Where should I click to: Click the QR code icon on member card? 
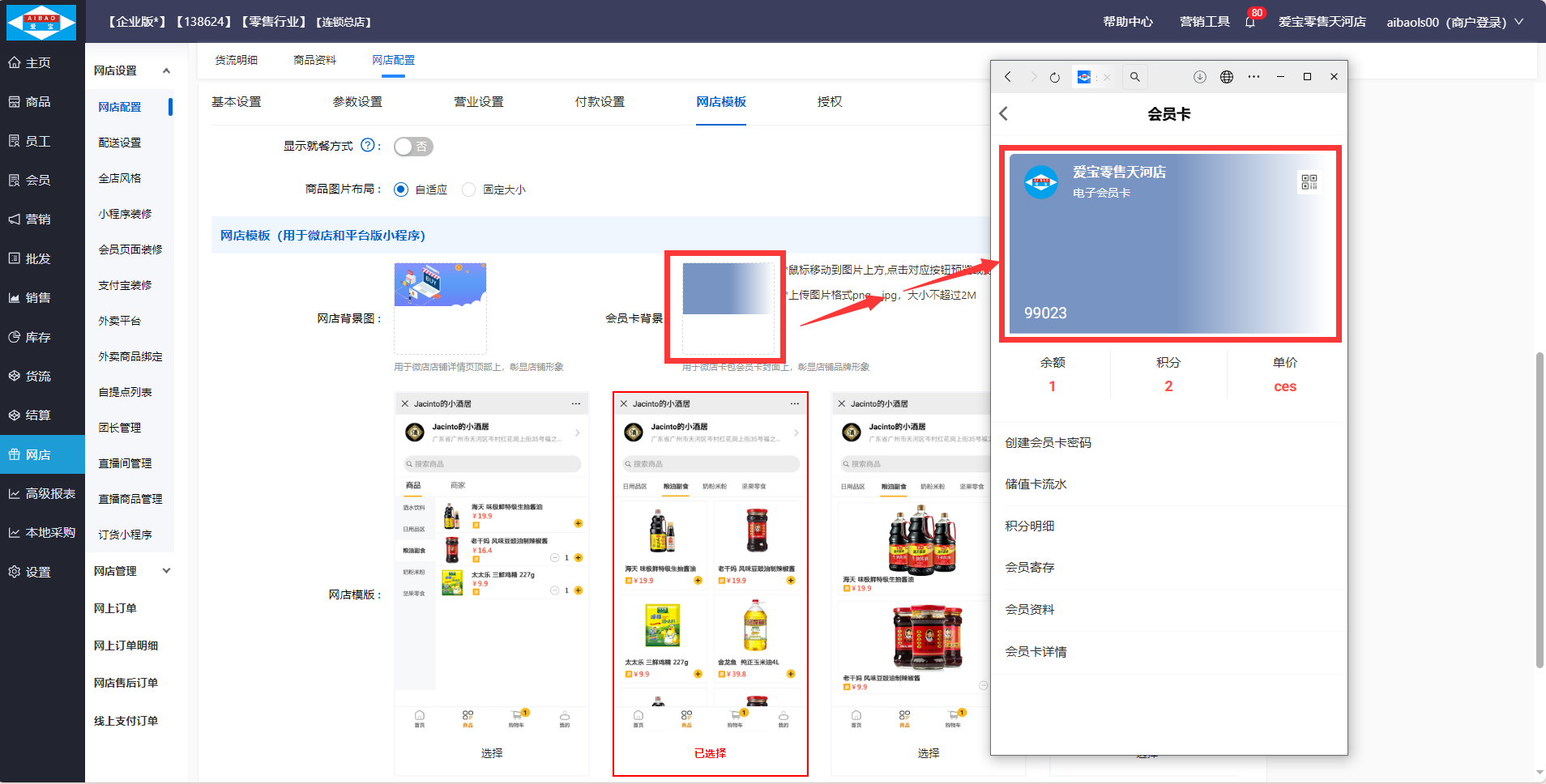click(1309, 182)
